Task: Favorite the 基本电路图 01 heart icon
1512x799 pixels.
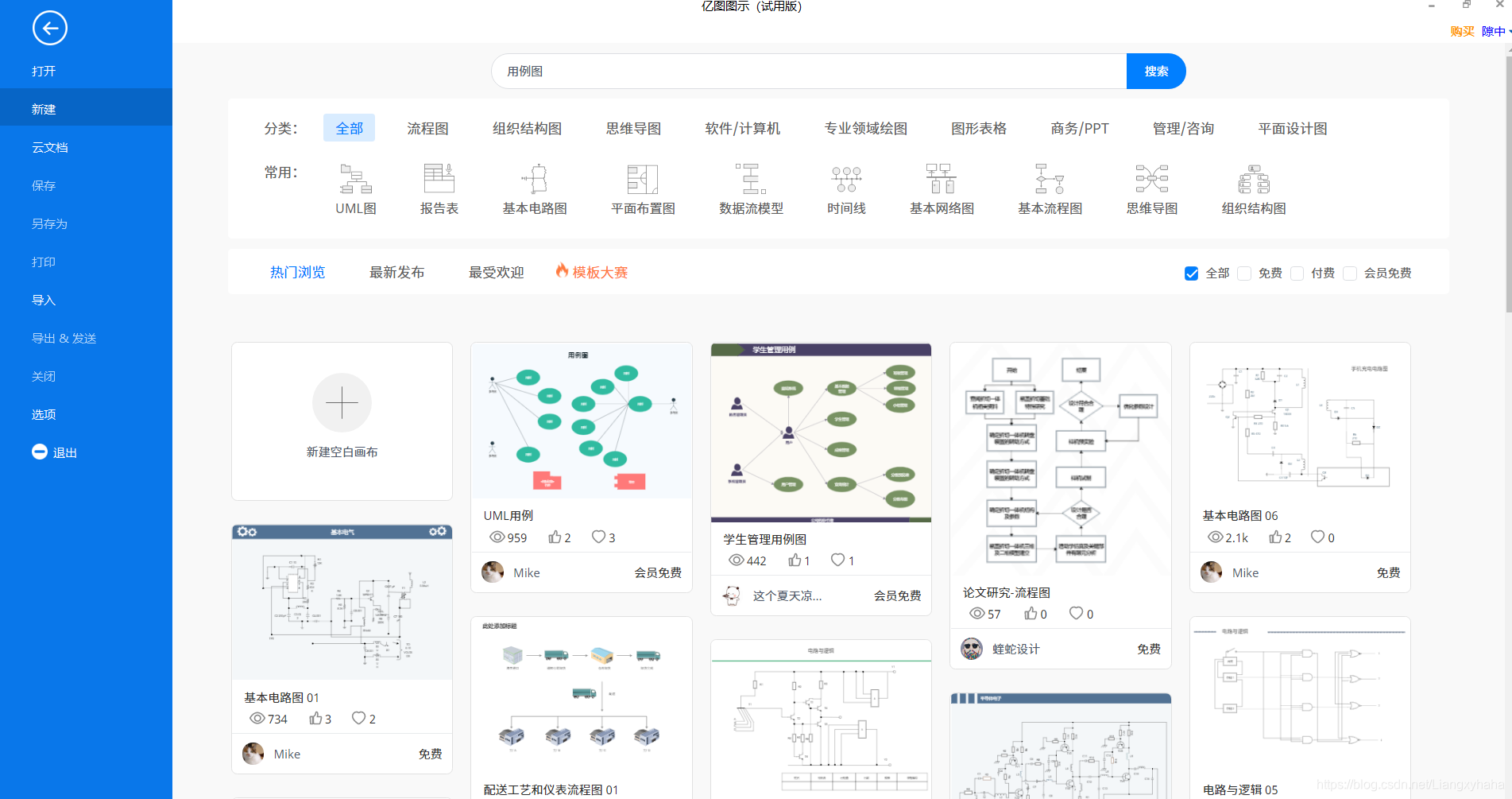Action: point(358,719)
